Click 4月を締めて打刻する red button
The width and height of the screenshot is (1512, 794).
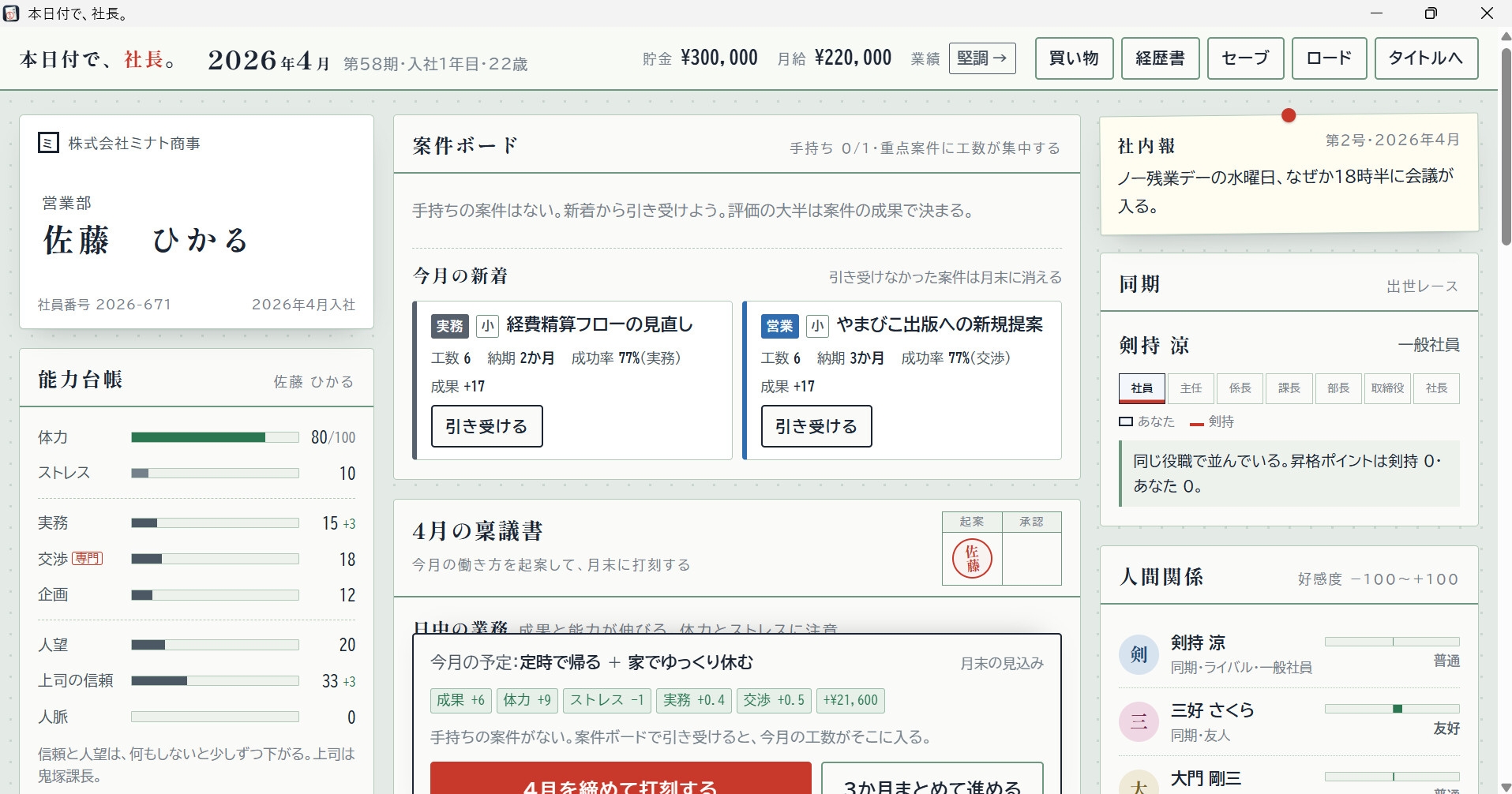(x=621, y=779)
